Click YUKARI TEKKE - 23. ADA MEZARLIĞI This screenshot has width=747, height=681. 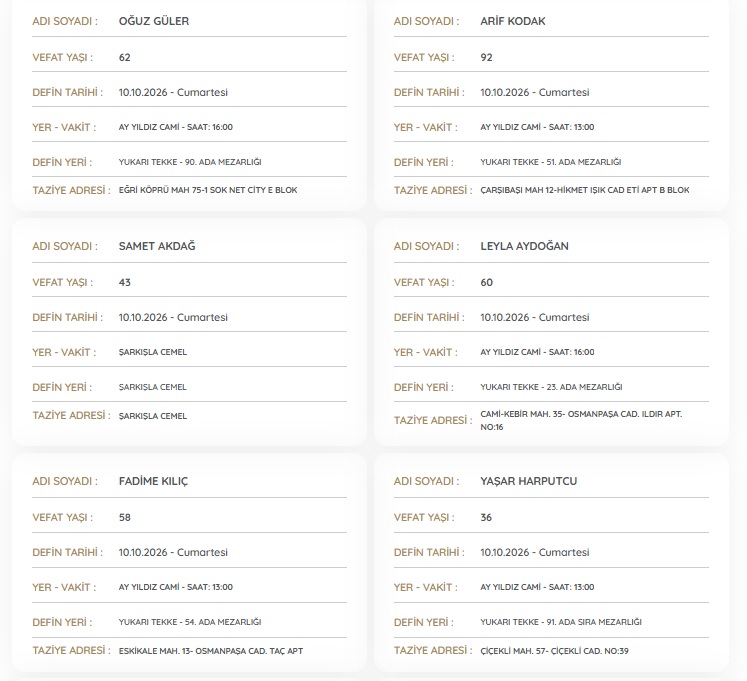click(x=551, y=387)
